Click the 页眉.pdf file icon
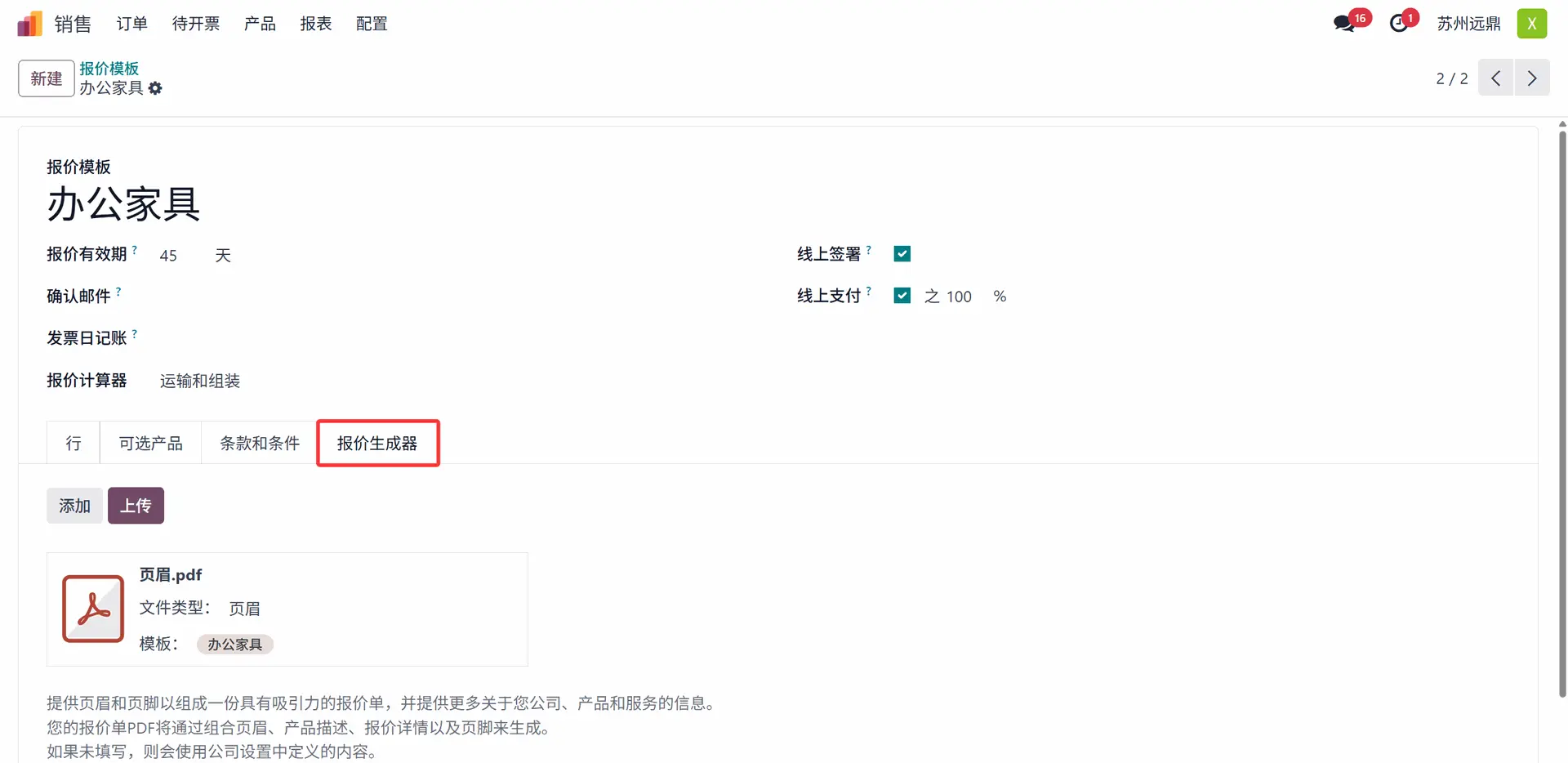Image resolution: width=1568 pixels, height=763 pixels. click(x=93, y=609)
